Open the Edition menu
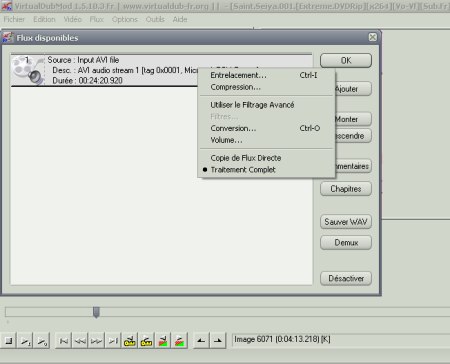The image size is (450, 364). [44, 19]
